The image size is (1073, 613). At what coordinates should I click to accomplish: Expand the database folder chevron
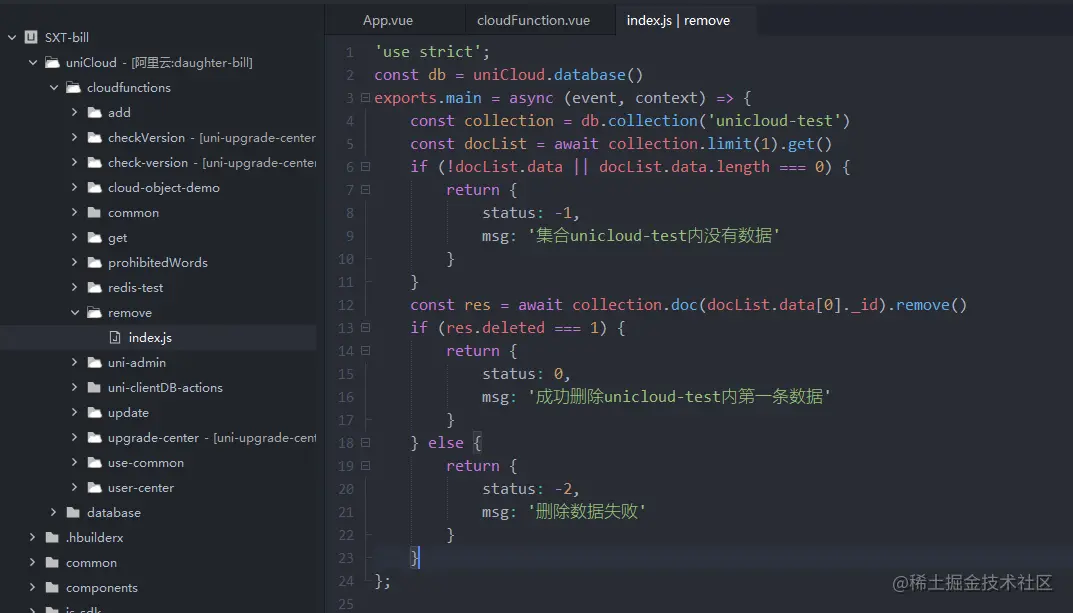tap(54, 512)
